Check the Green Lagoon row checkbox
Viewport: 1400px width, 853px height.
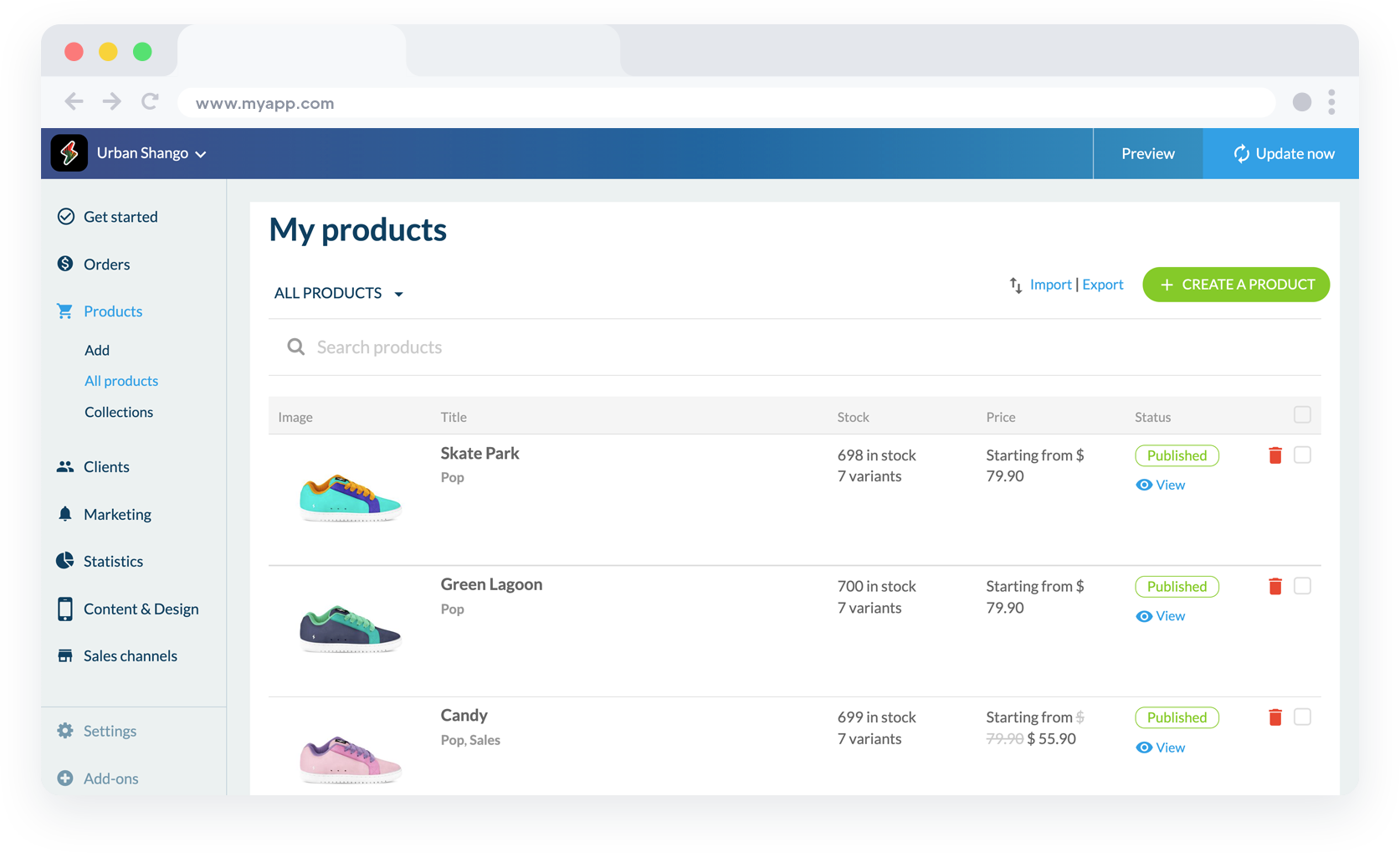(1302, 586)
